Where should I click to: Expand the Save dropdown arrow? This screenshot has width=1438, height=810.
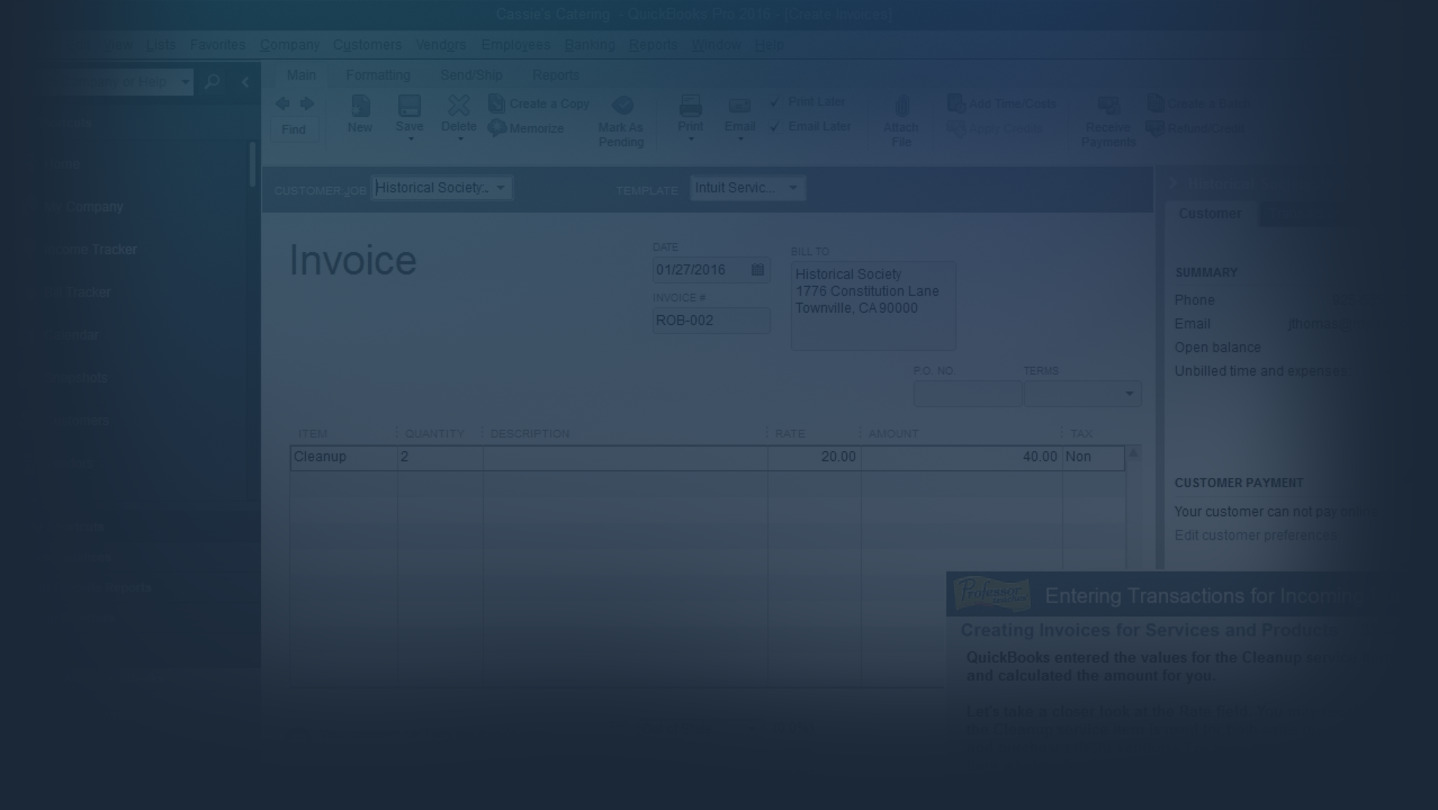(x=410, y=139)
